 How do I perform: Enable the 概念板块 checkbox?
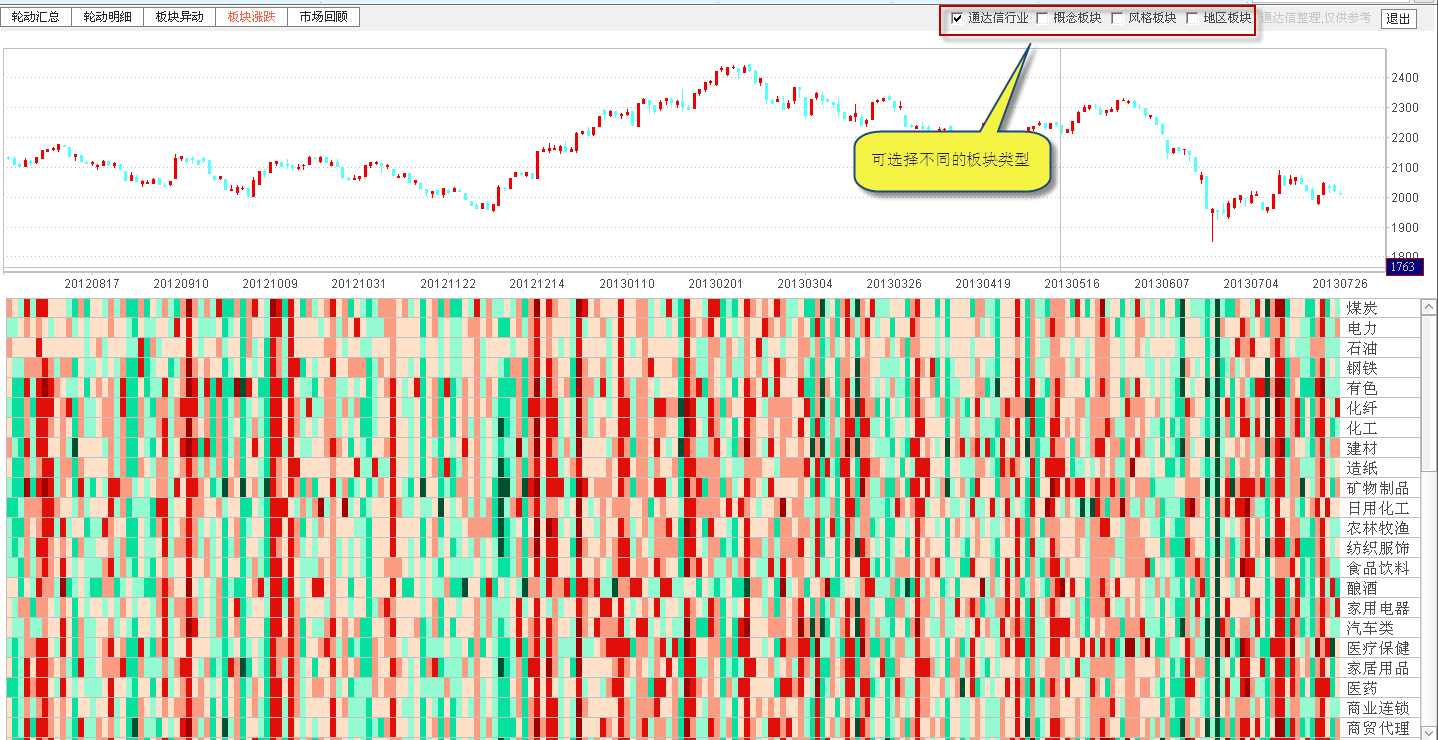click(1043, 18)
